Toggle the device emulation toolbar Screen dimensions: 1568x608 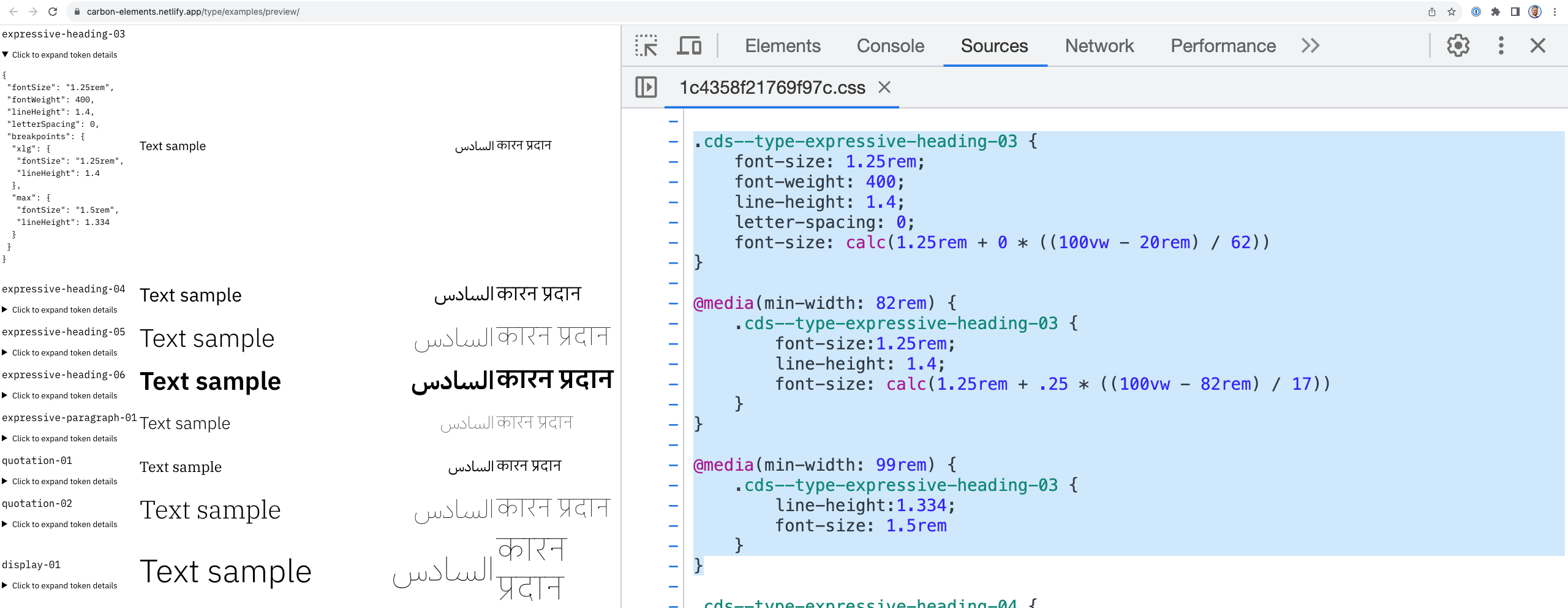tap(690, 45)
